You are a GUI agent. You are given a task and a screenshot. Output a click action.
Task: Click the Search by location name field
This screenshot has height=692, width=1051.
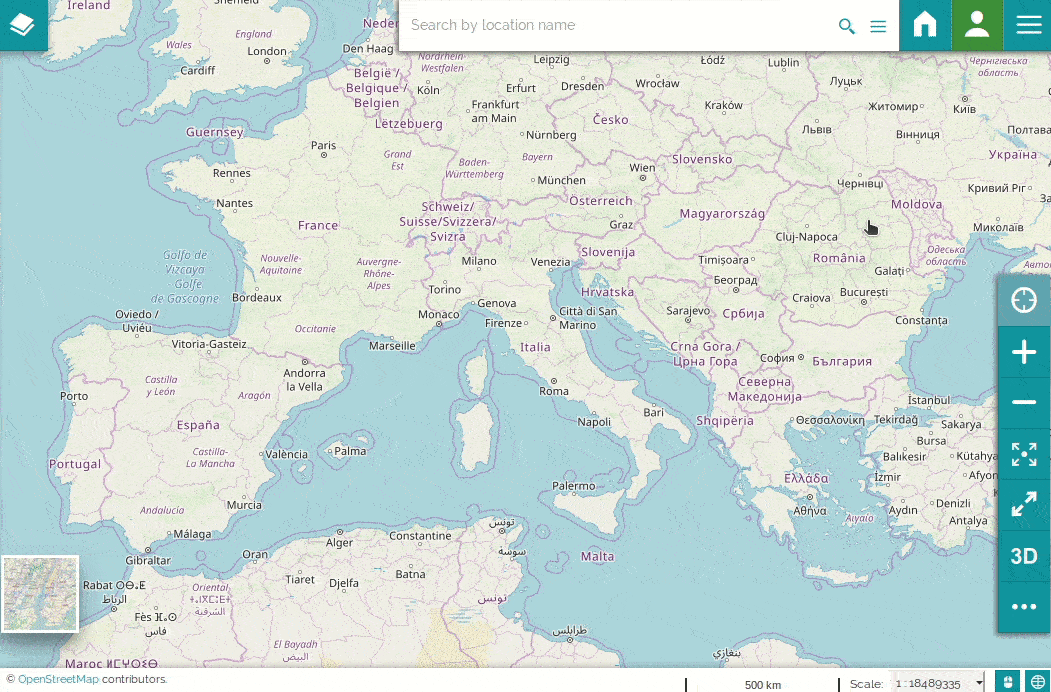click(617, 25)
